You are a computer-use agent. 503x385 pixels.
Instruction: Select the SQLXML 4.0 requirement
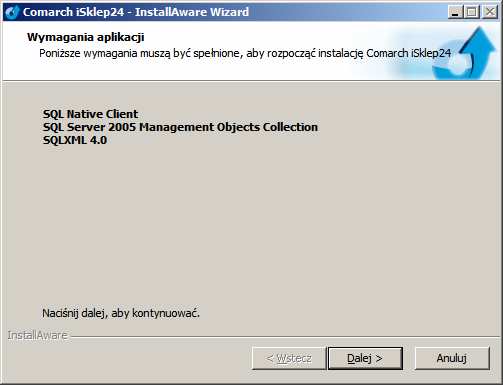pyautogui.click(x=75, y=140)
